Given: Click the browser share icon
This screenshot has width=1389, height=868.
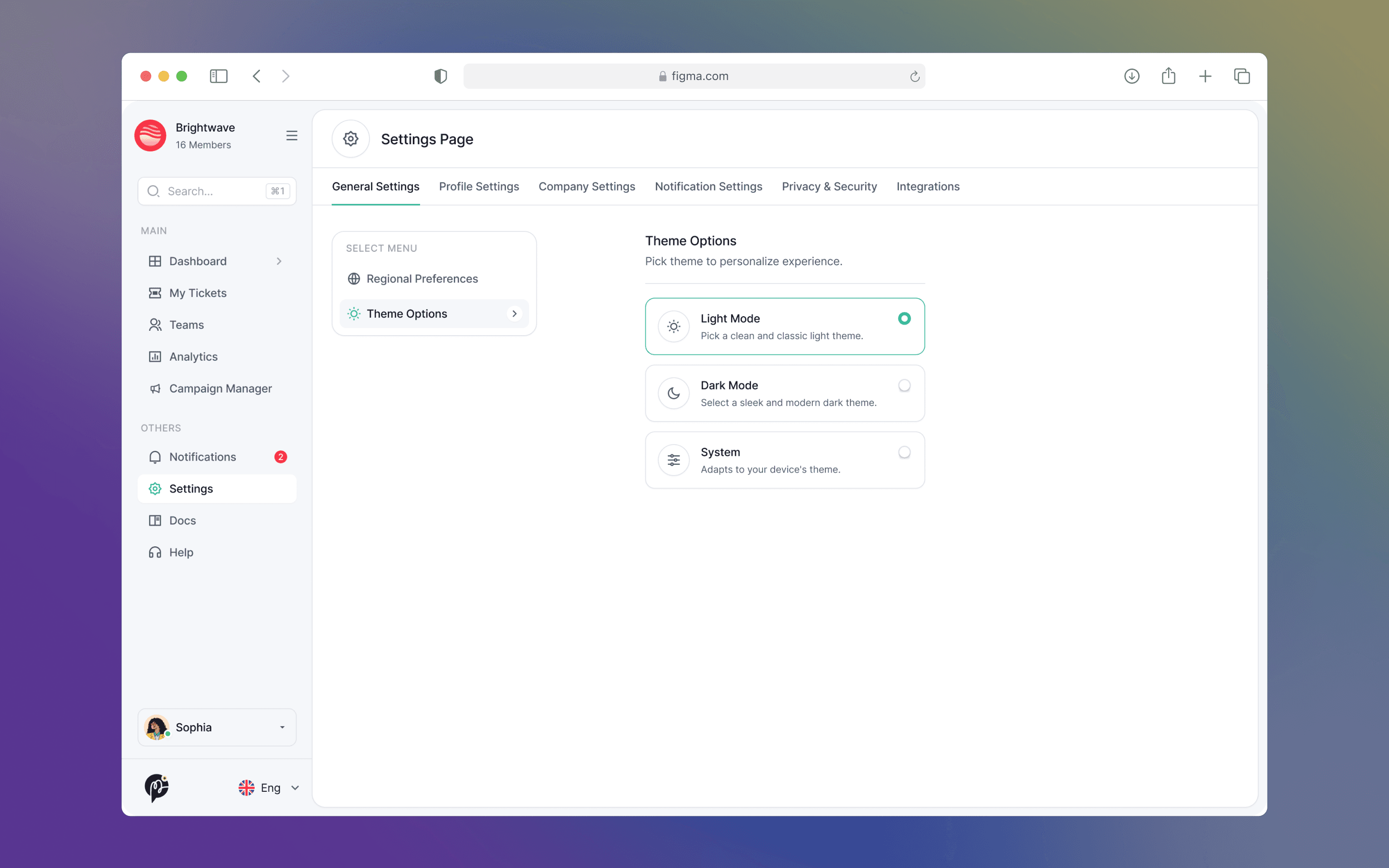Looking at the screenshot, I should click(1169, 76).
